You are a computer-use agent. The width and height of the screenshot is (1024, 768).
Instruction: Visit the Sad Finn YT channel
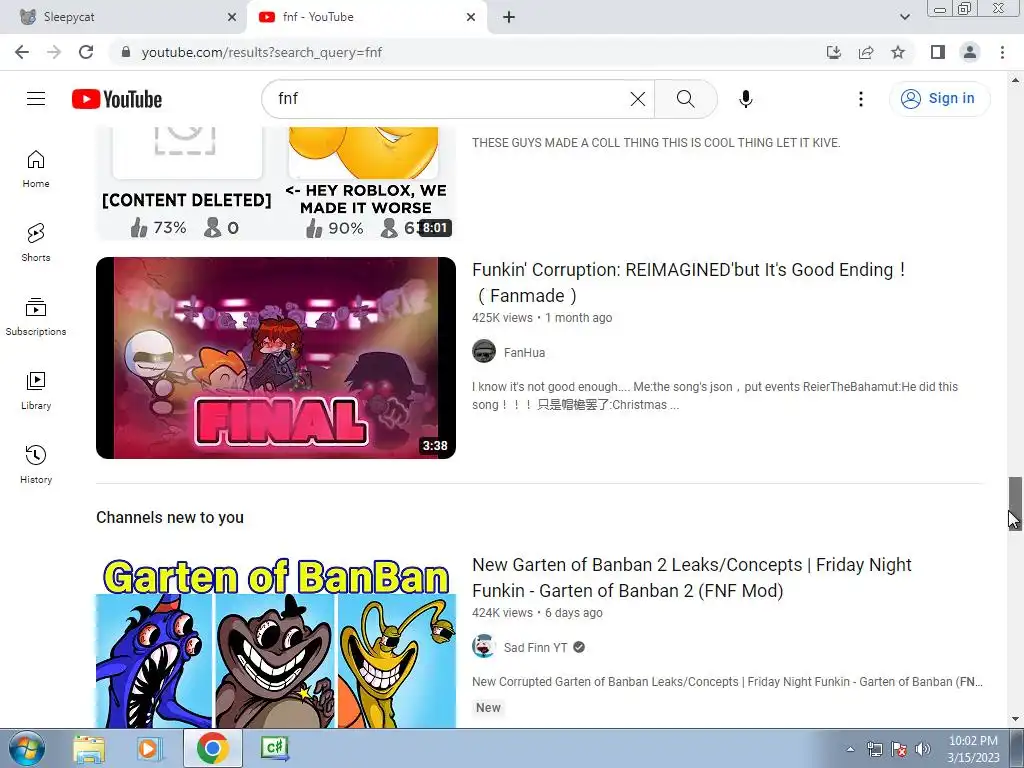click(x=535, y=647)
